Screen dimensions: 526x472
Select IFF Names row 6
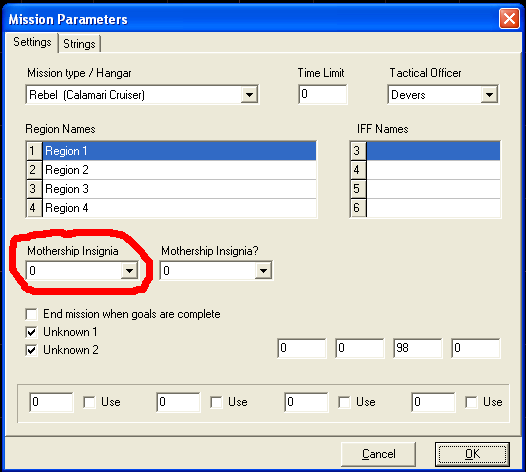tap(425, 208)
